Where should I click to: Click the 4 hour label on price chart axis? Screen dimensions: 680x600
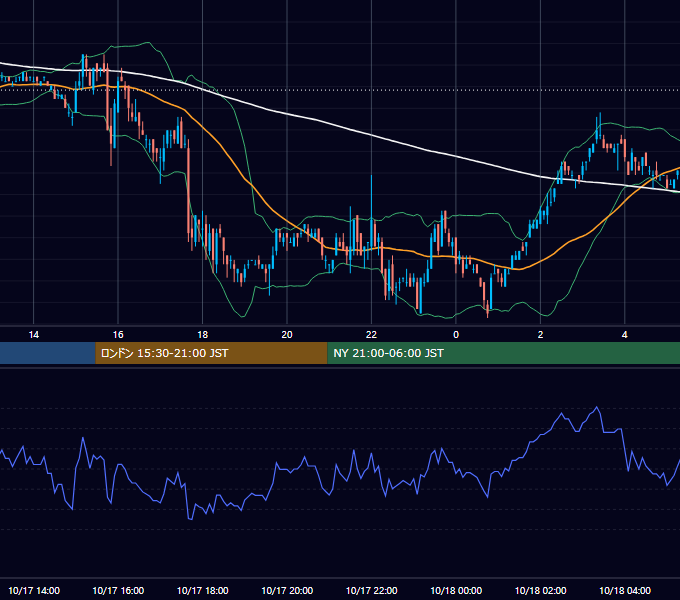pyautogui.click(x=624, y=335)
